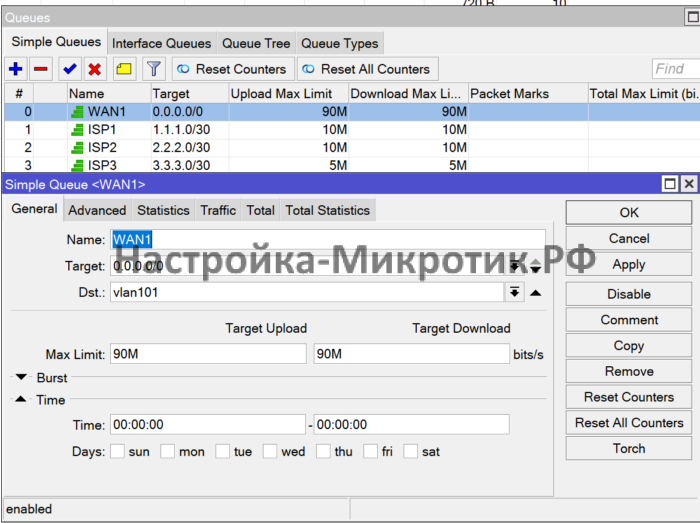Click green queue icon in ISP2 row

coord(77,148)
